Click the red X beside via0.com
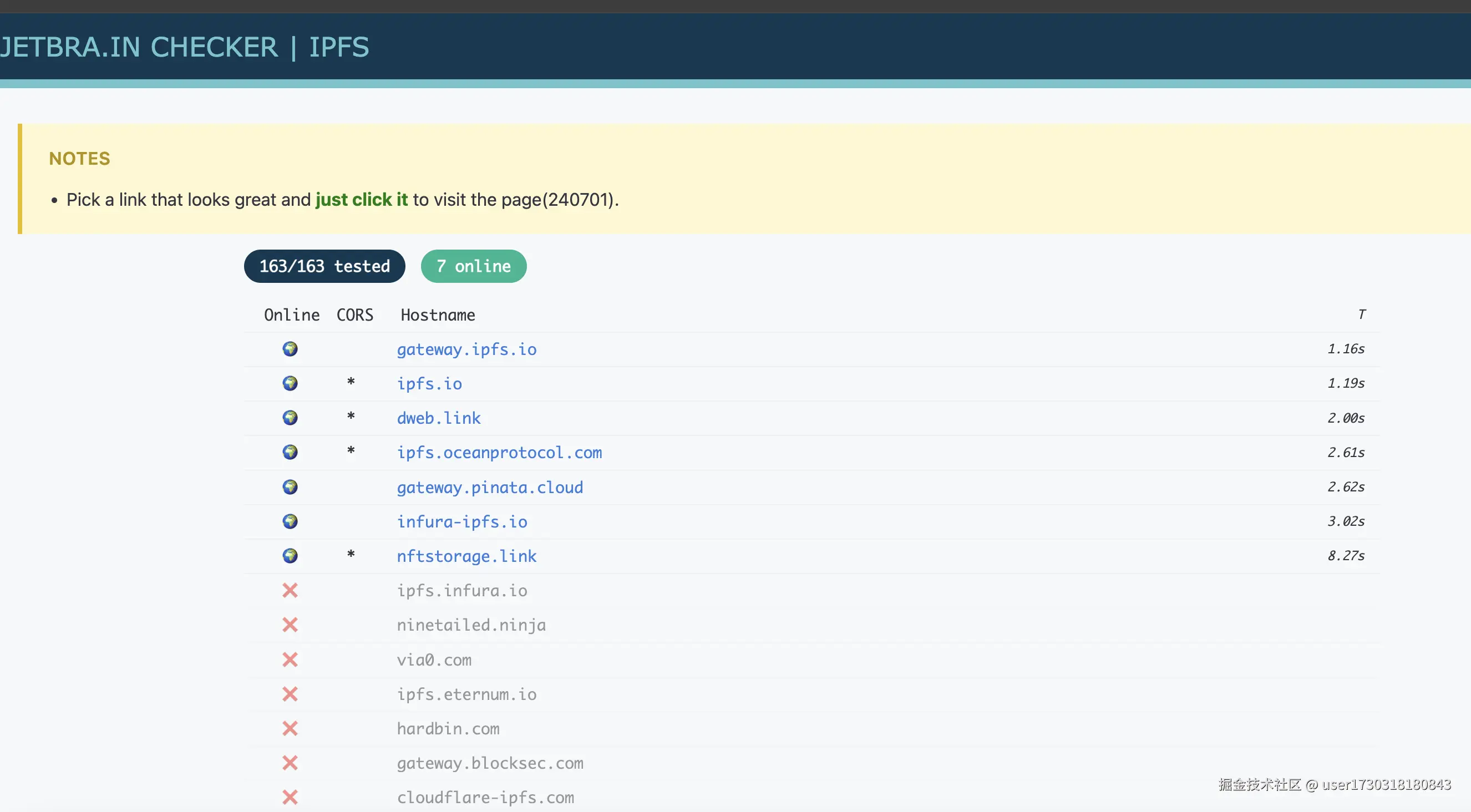Image resolution: width=1471 pixels, height=812 pixels. pos(290,659)
